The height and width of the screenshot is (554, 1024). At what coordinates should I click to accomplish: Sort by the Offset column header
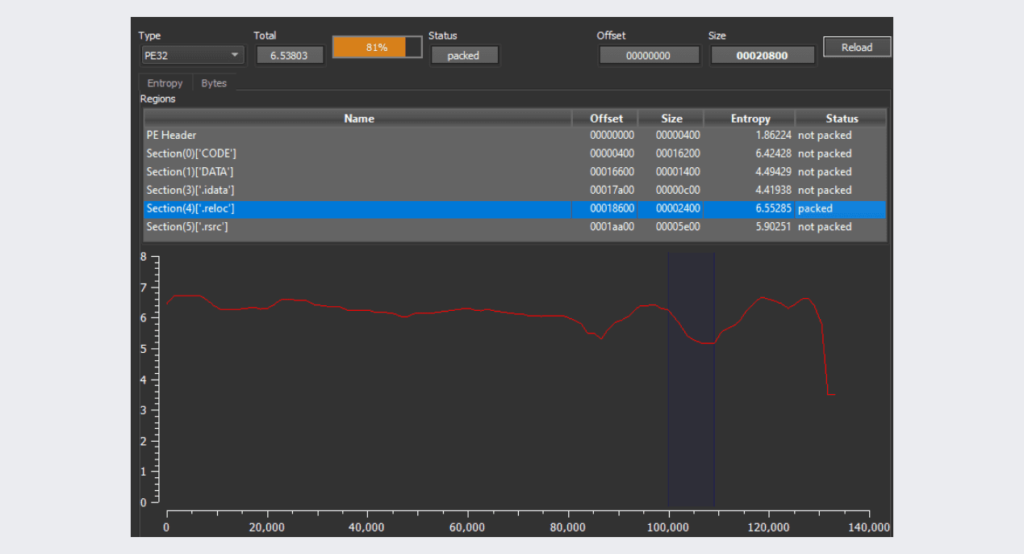point(605,118)
